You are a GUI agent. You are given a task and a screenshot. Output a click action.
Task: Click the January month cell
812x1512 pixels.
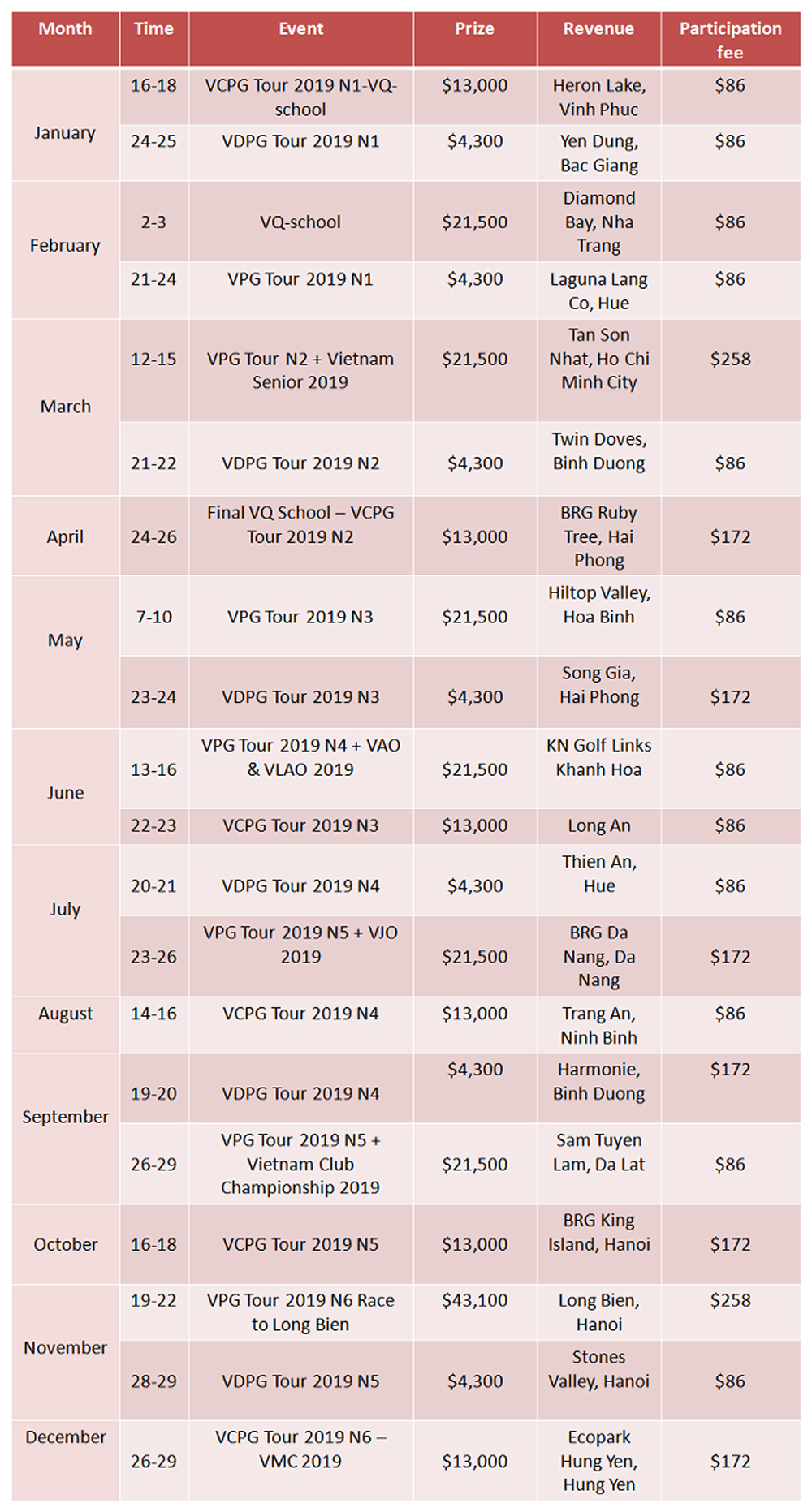click(66, 125)
